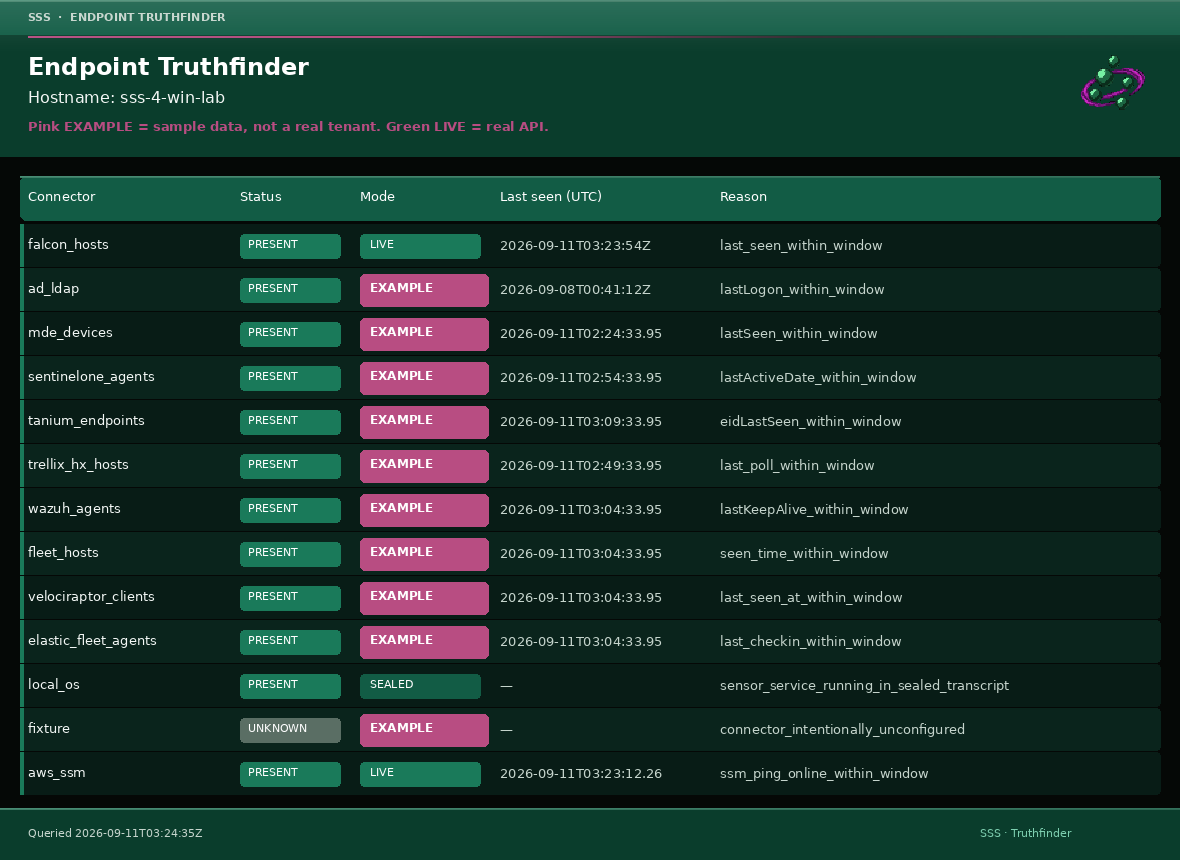Select the wazuh_agents connector name

74,509
